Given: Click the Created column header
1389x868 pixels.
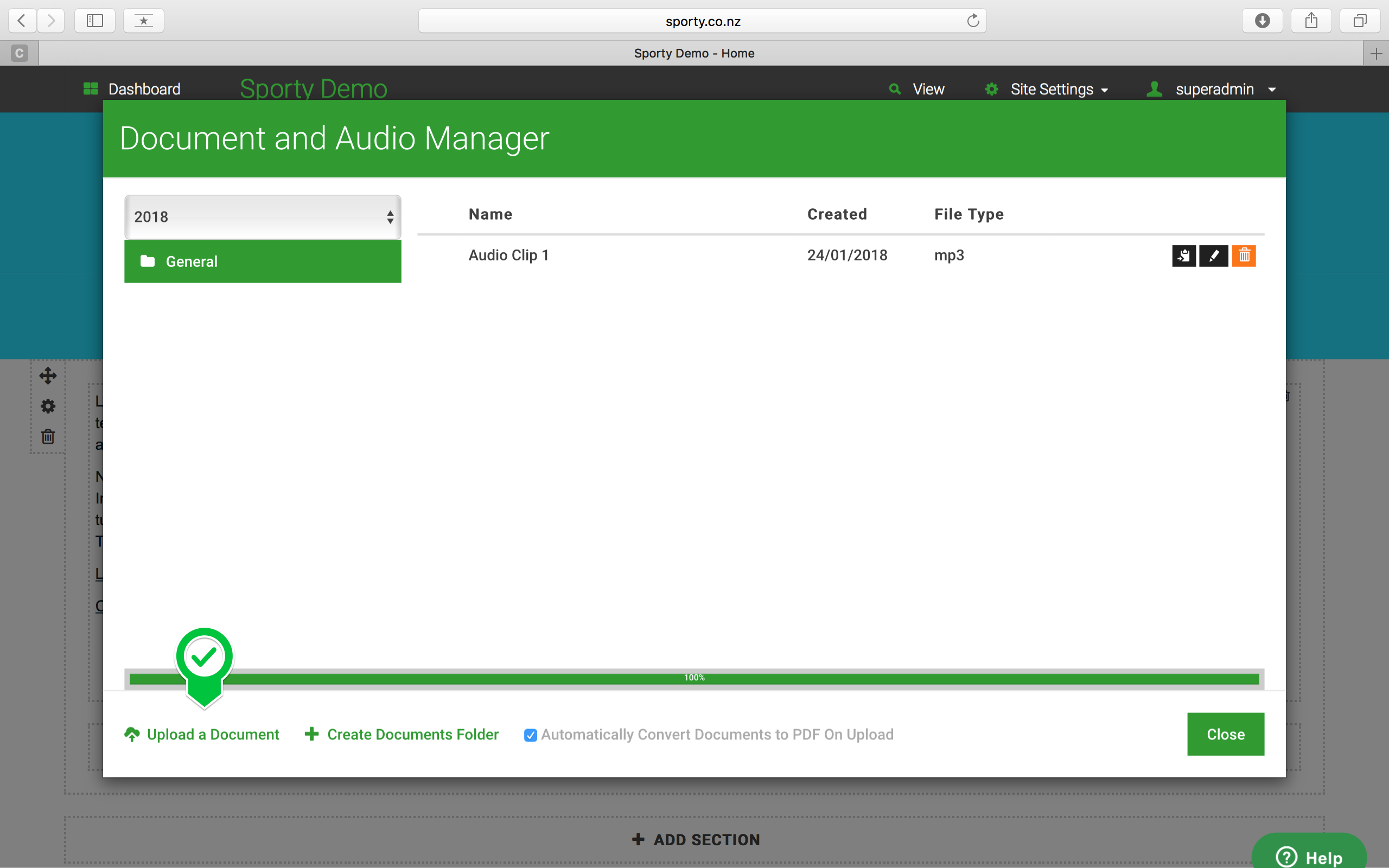Looking at the screenshot, I should 837,214.
